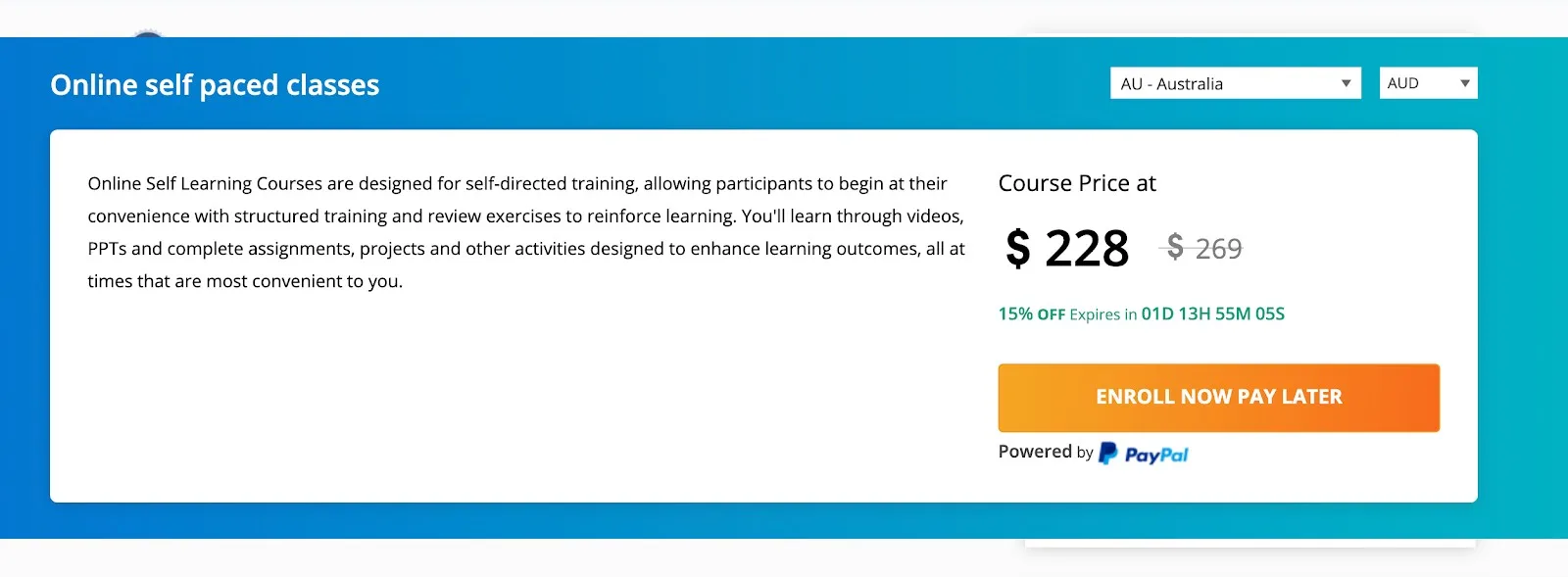The height and width of the screenshot is (577, 1568).
Task: Click the large dollar sign before 228
Action: tap(1018, 249)
